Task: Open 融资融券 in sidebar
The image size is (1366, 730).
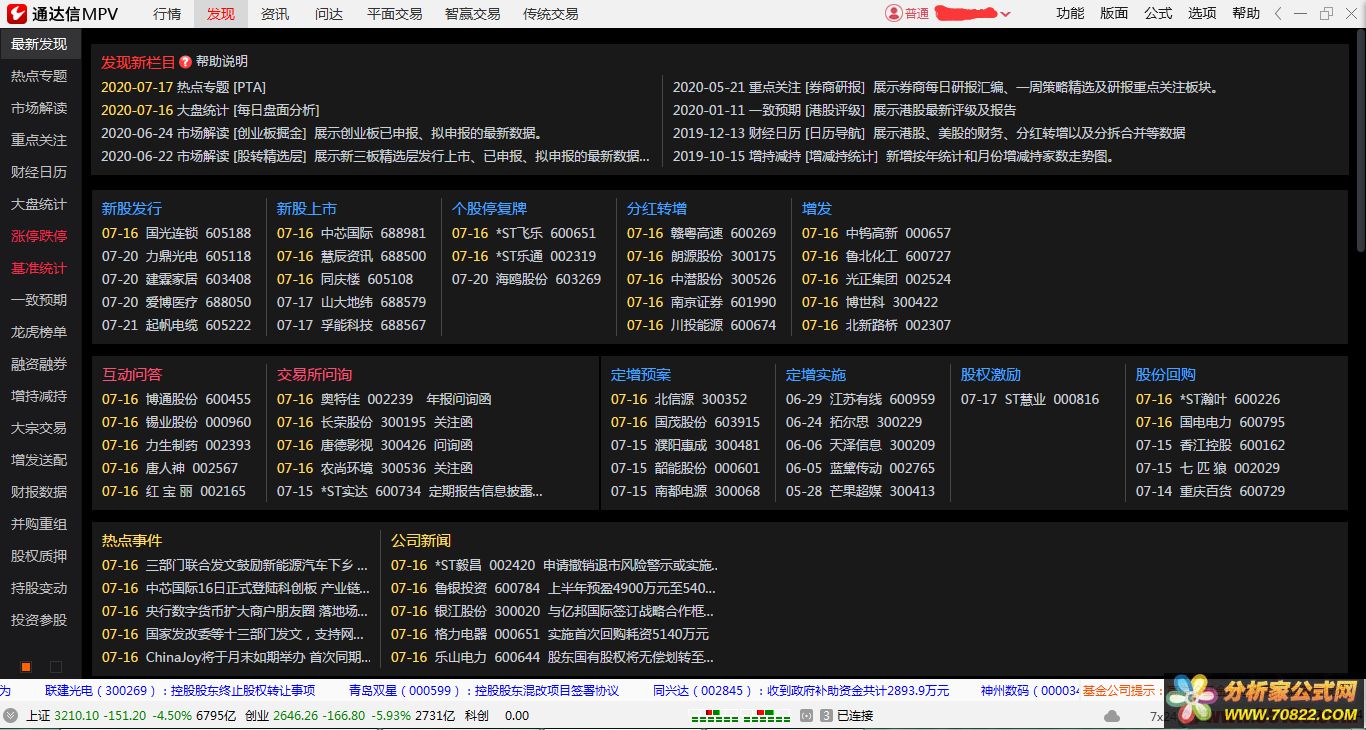Action: click(x=39, y=364)
